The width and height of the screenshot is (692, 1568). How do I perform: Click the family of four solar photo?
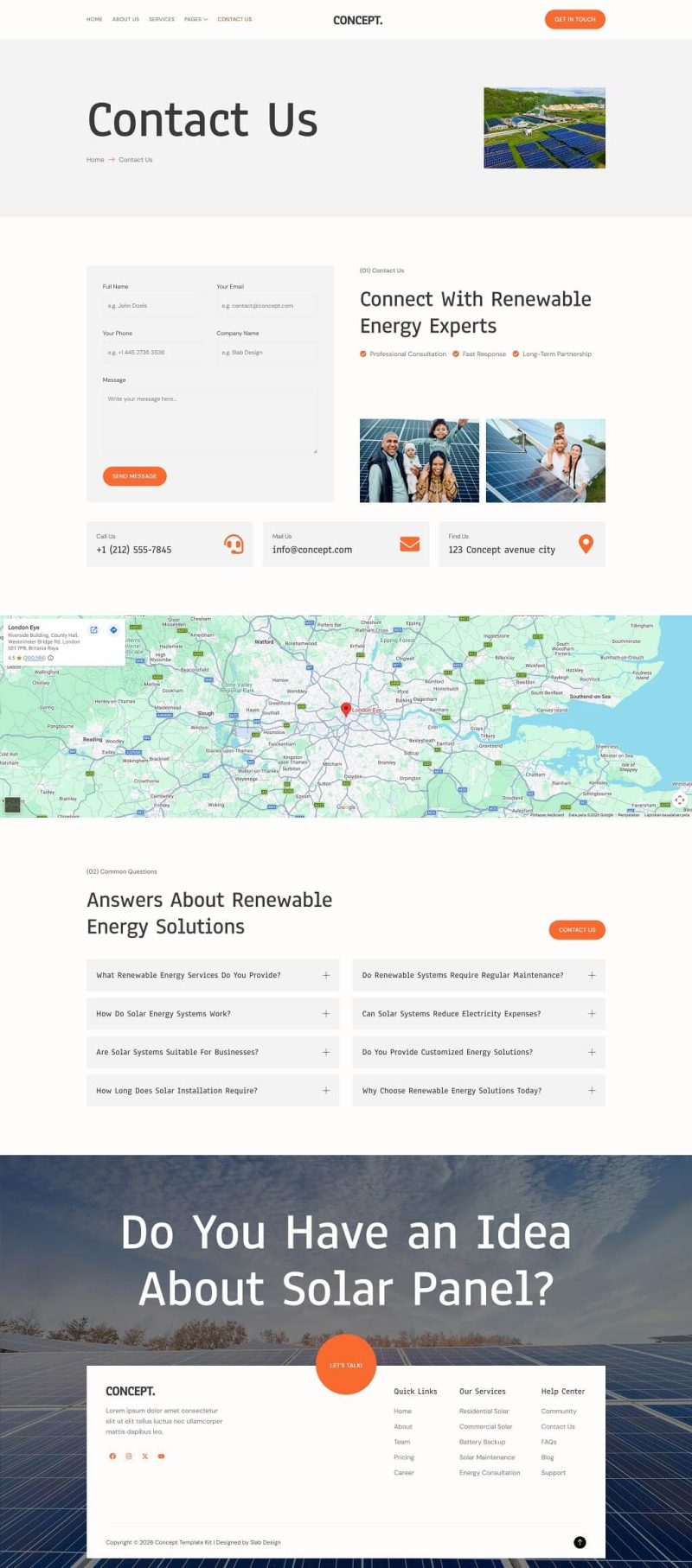(x=420, y=461)
